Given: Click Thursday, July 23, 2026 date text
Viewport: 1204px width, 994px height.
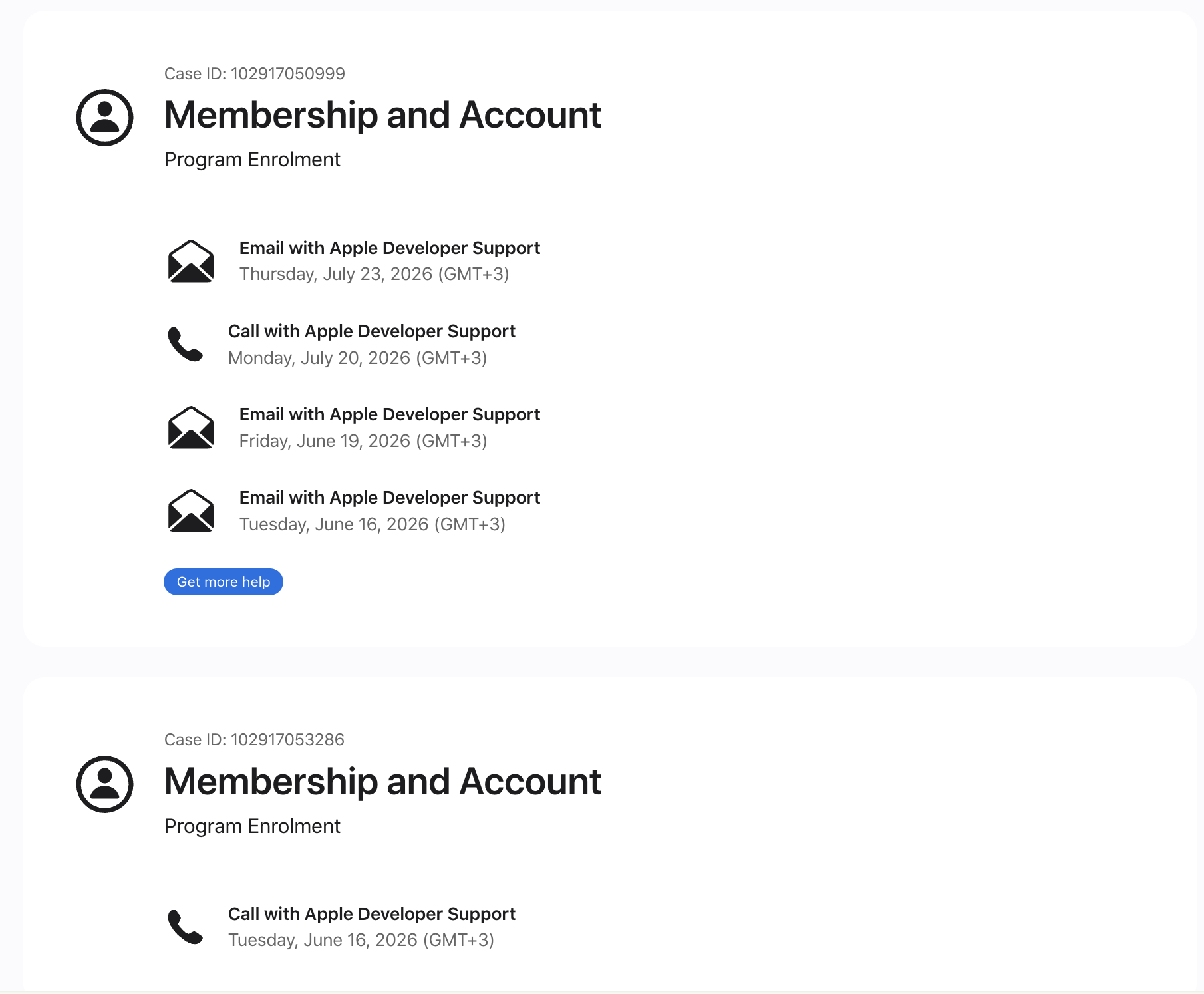Looking at the screenshot, I should pyautogui.click(x=375, y=274).
